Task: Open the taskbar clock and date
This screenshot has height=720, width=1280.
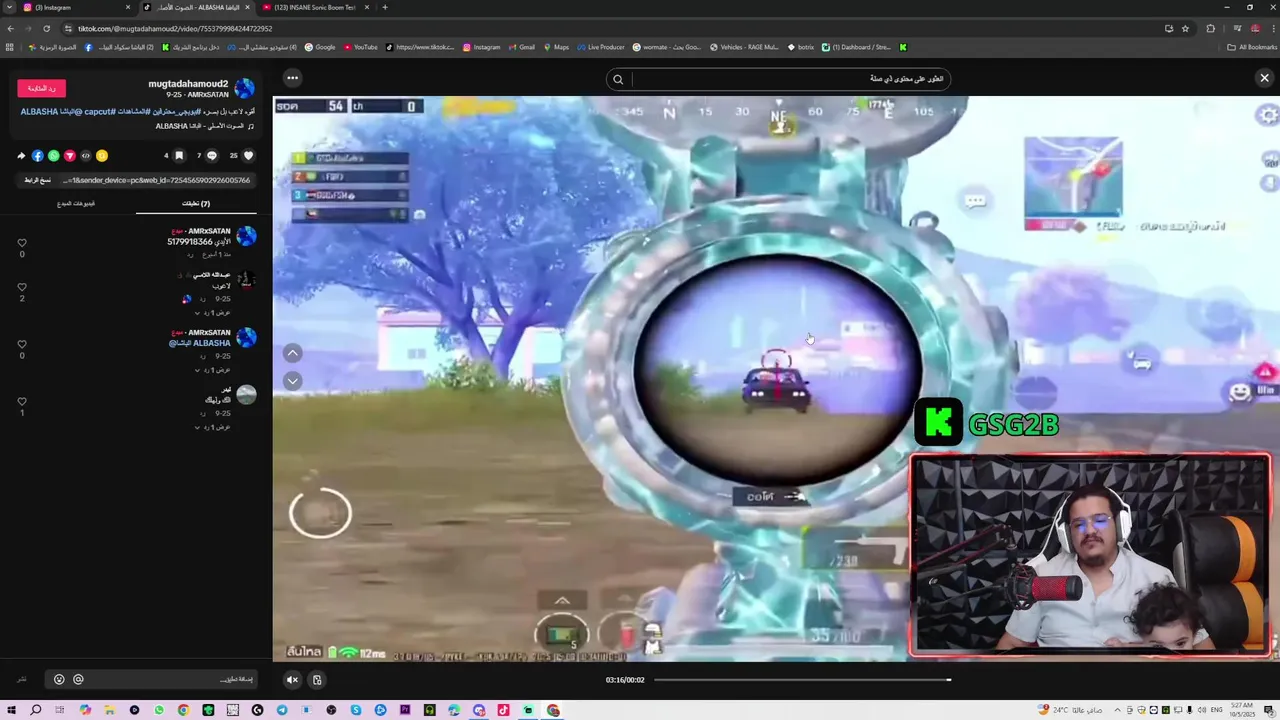Action: 1241,710
